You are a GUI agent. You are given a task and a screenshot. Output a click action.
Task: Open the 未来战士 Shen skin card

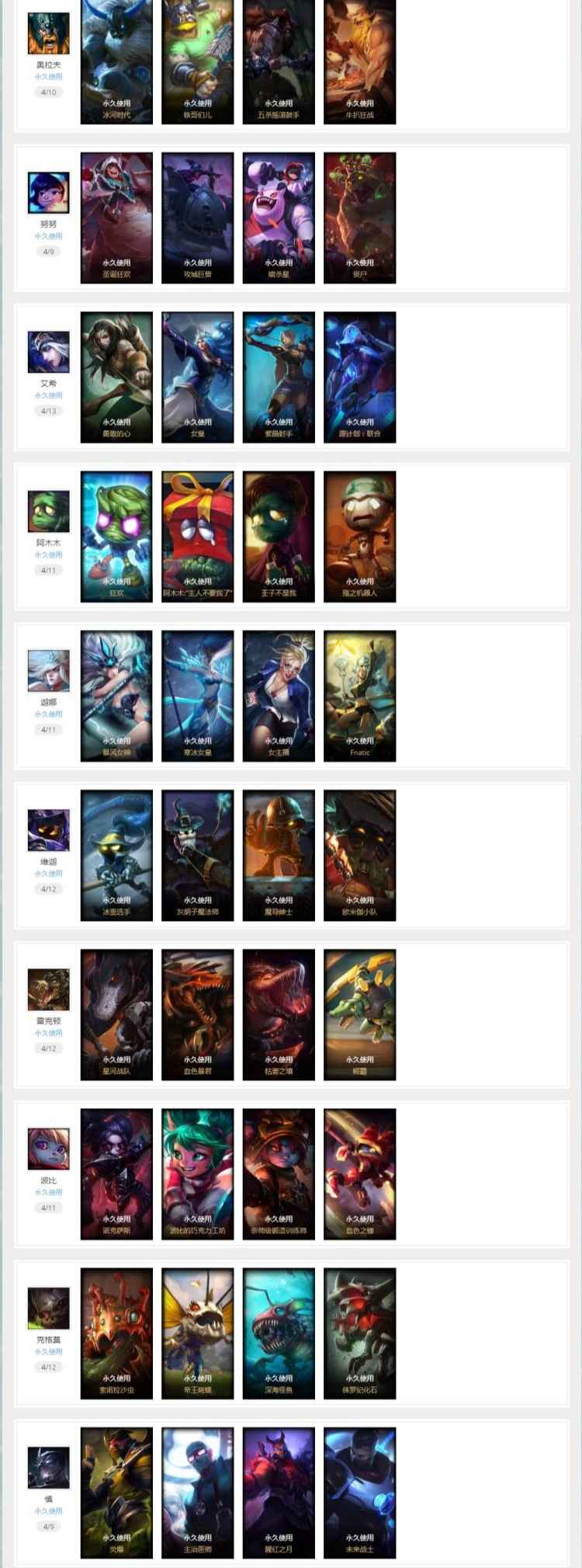click(x=360, y=1493)
